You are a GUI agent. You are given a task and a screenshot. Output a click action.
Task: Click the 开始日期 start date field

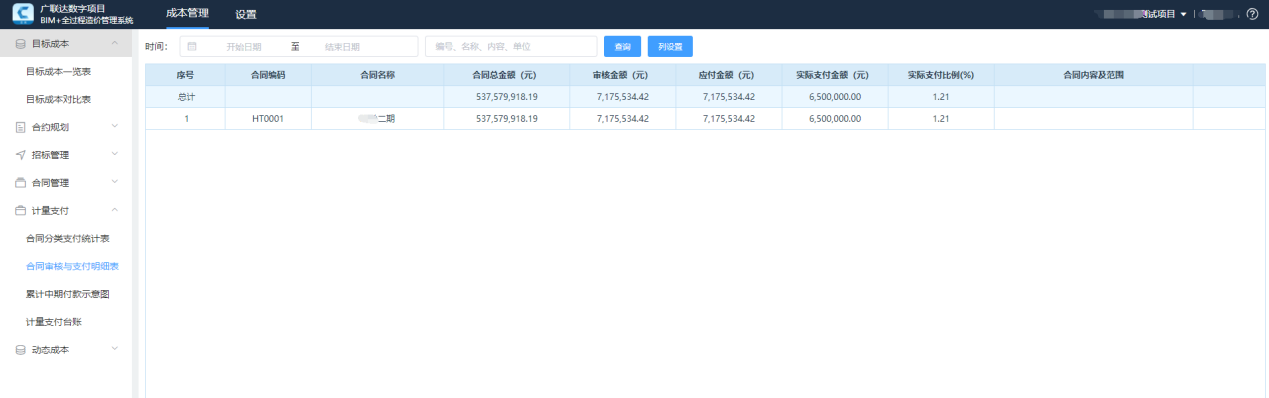244,47
